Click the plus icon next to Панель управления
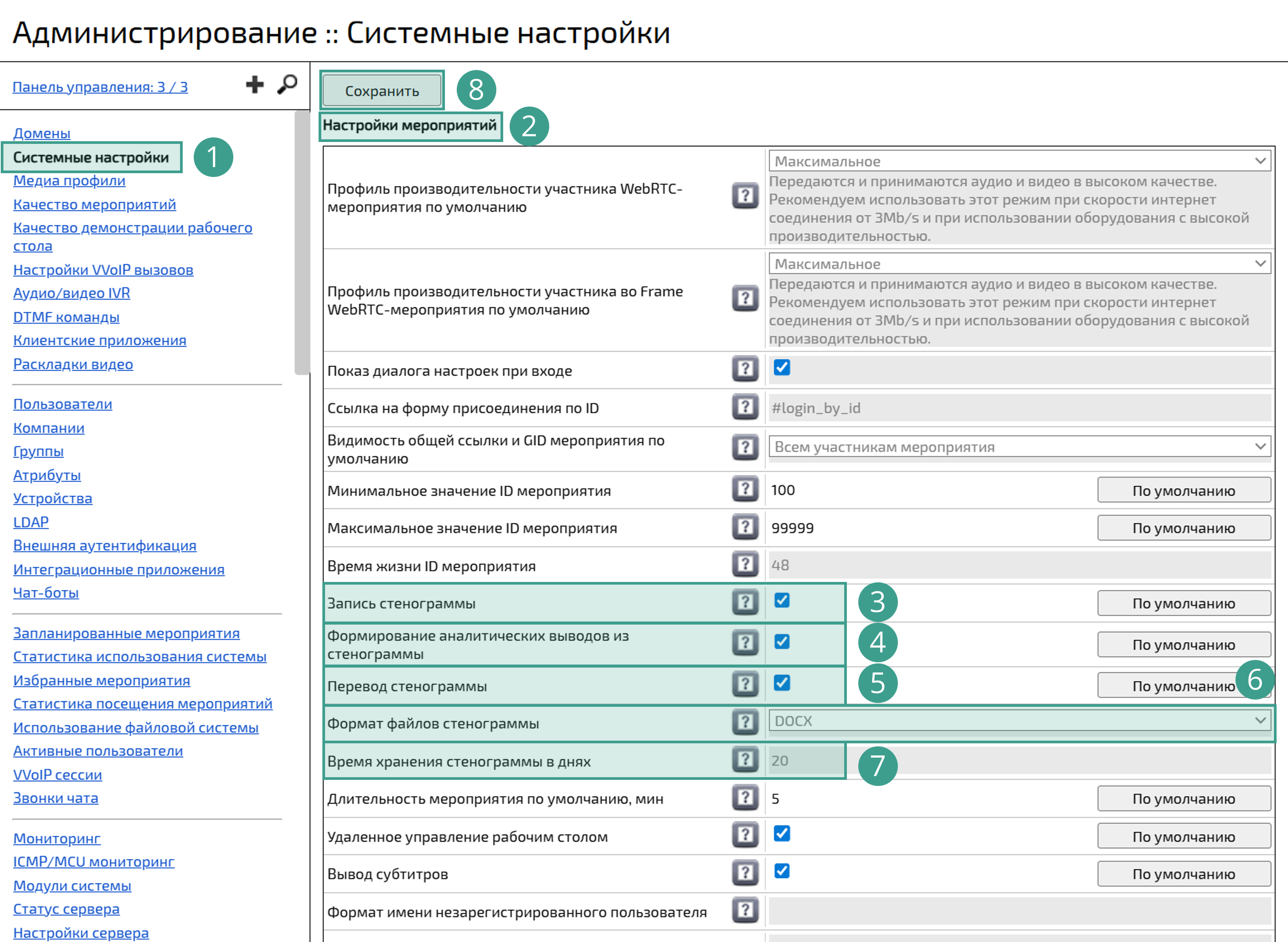The width and height of the screenshot is (1288, 942). [x=254, y=84]
